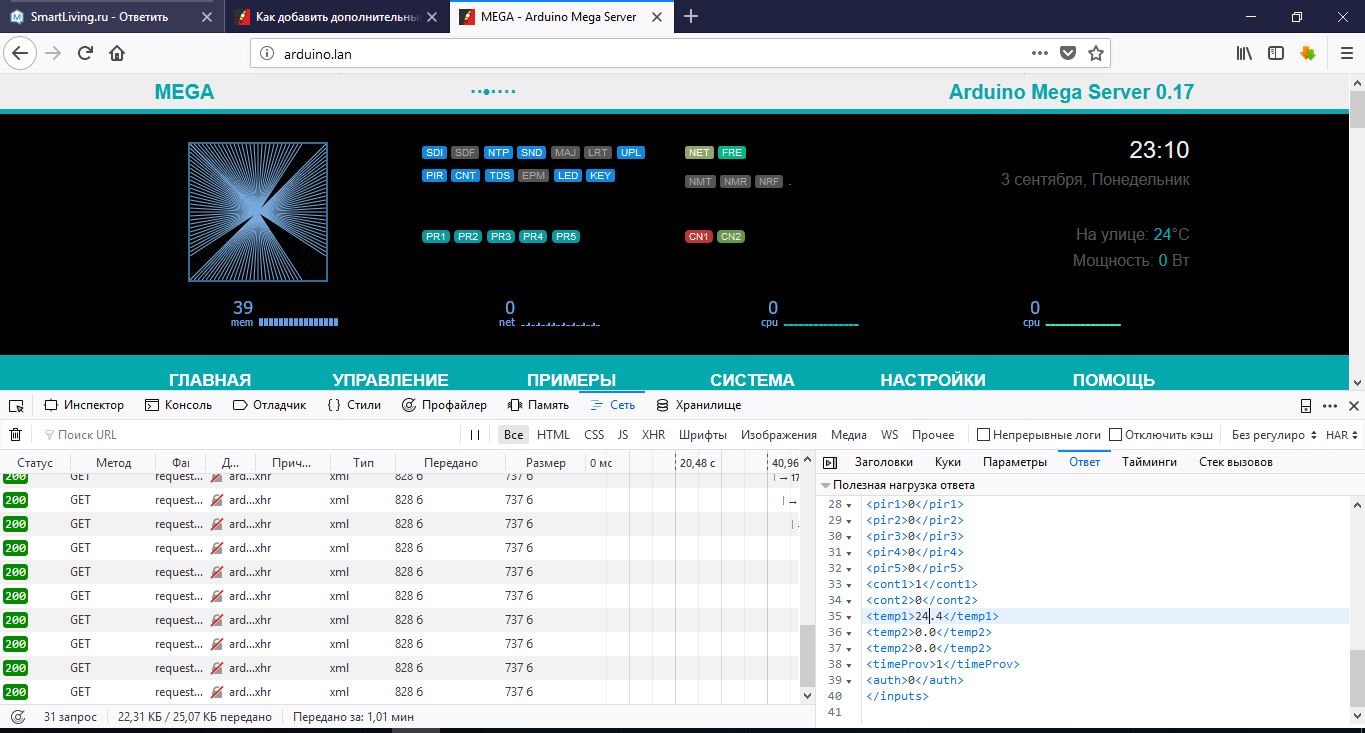Enable the disable cache checkbox
1365x733 pixels.
pyautogui.click(x=1116, y=435)
